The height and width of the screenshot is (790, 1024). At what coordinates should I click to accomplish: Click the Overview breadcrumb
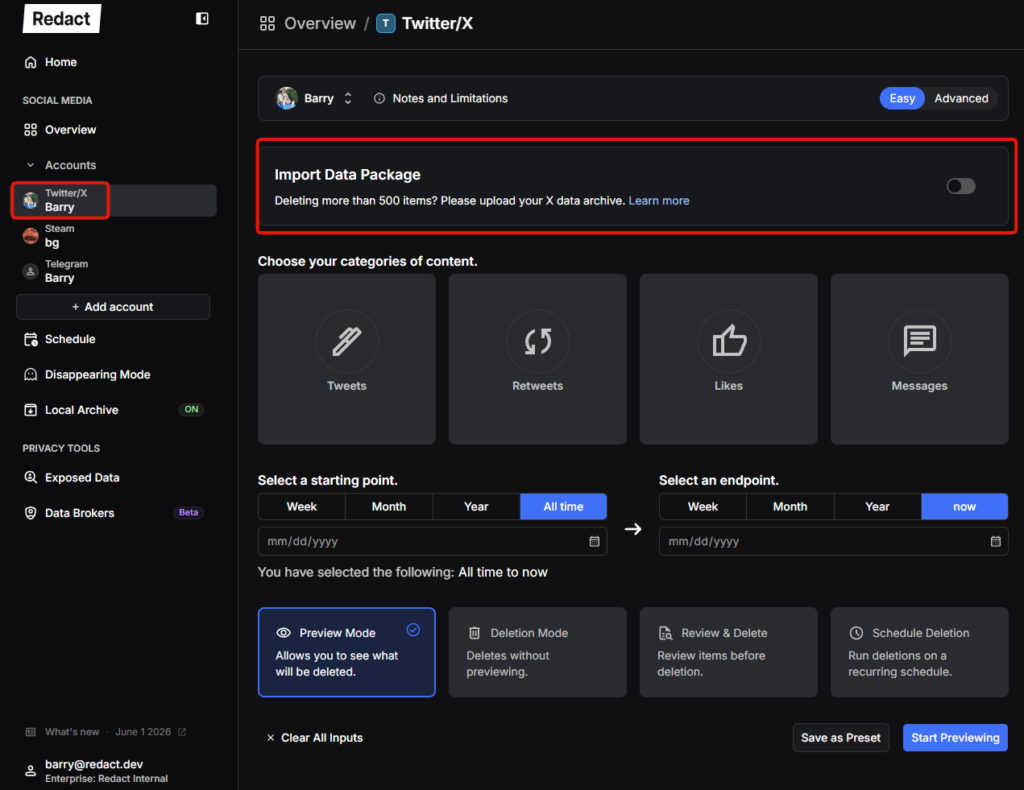(320, 24)
